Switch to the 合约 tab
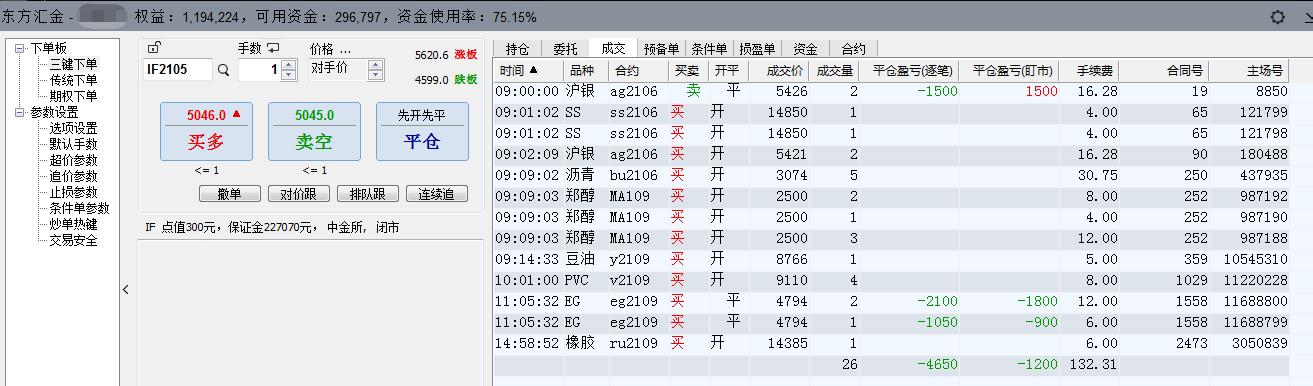 point(853,48)
